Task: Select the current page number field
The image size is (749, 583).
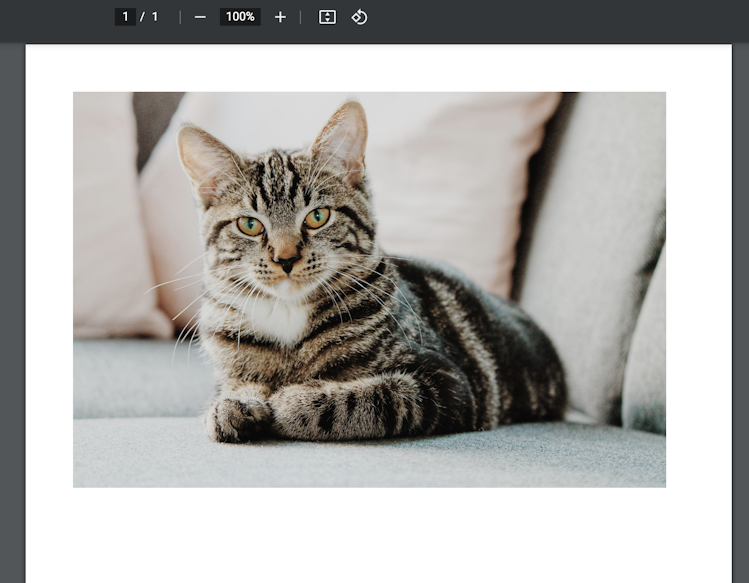Action: [125, 17]
